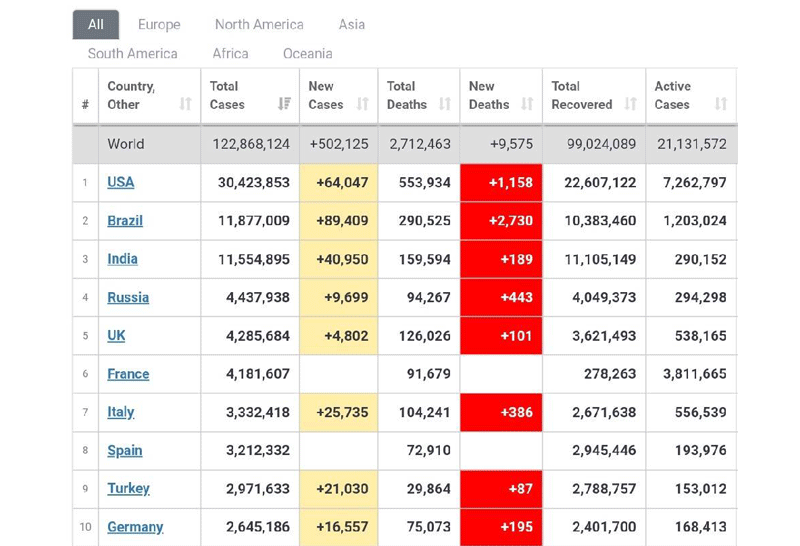The image size is (800, 546).
Task: Sort by Country column sort icon
Action: point(185,104)
